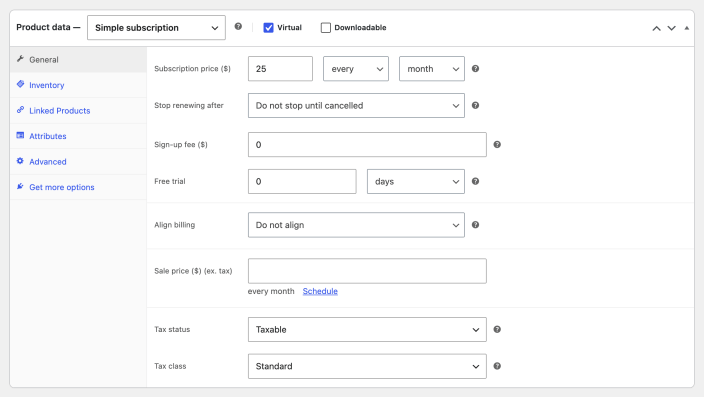704x397 pixels.
Task: Open the Tax status Taxable dropdown
Action: 367,330
